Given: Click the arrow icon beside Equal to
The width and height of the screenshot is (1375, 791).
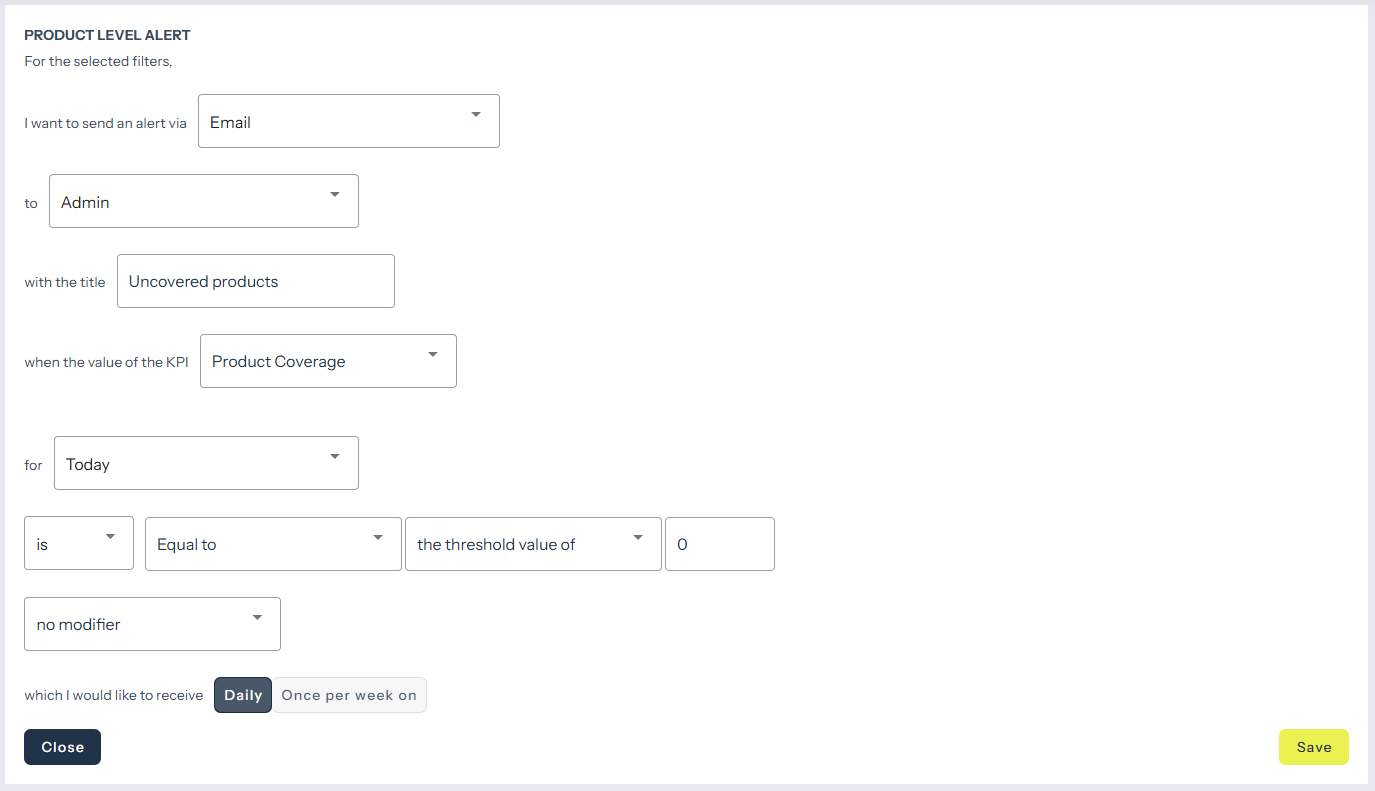Looking at the screenshot, I should click(378, 537).
